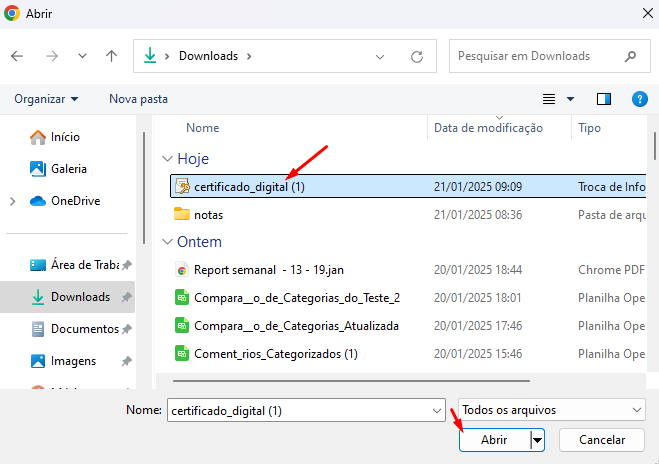Click the Pesquisar em Downloads search field
Image resolution: width=659 pixels, height=464 pixels.
[535, 56]
